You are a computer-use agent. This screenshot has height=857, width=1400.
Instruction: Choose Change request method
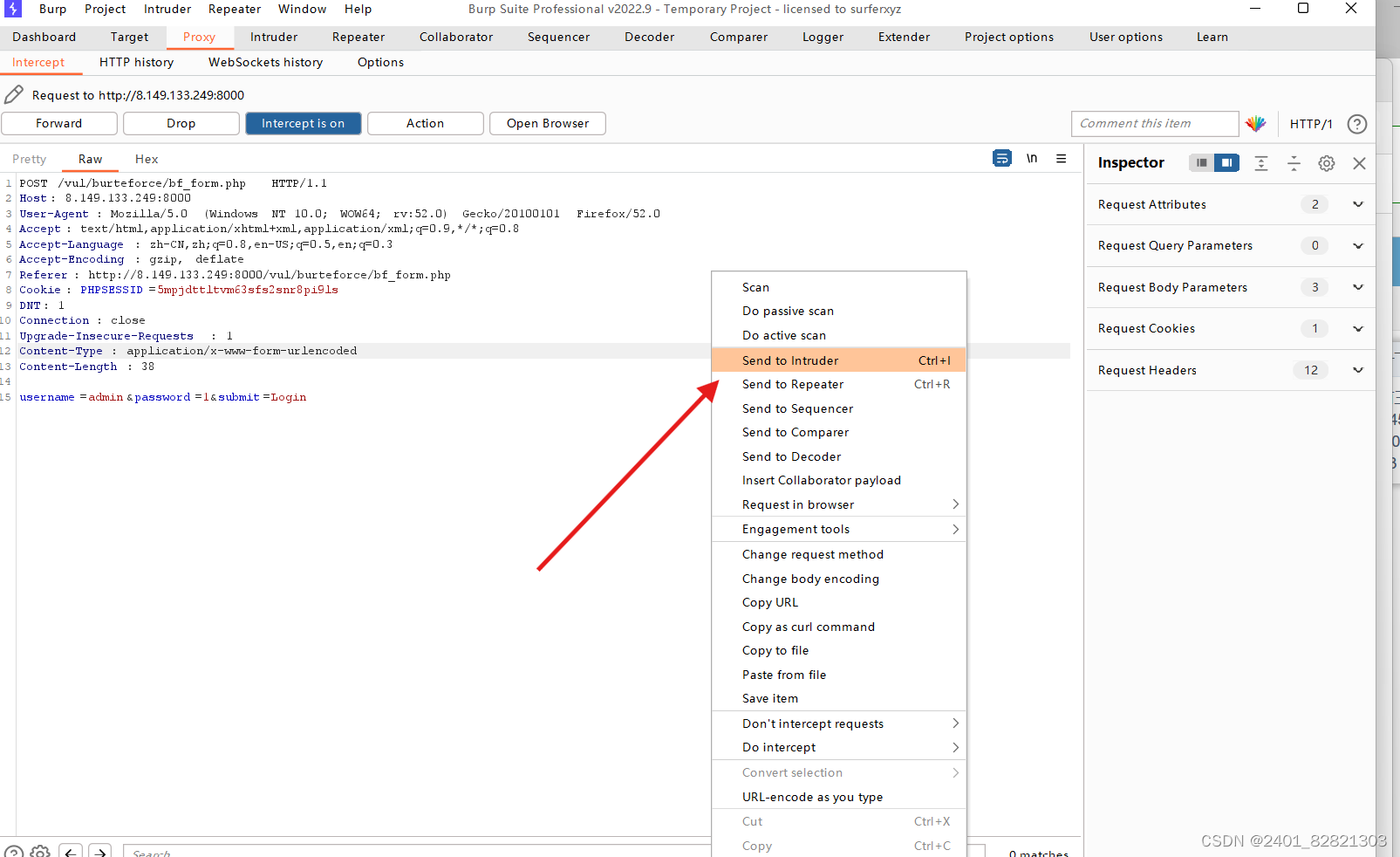(839, 554)
